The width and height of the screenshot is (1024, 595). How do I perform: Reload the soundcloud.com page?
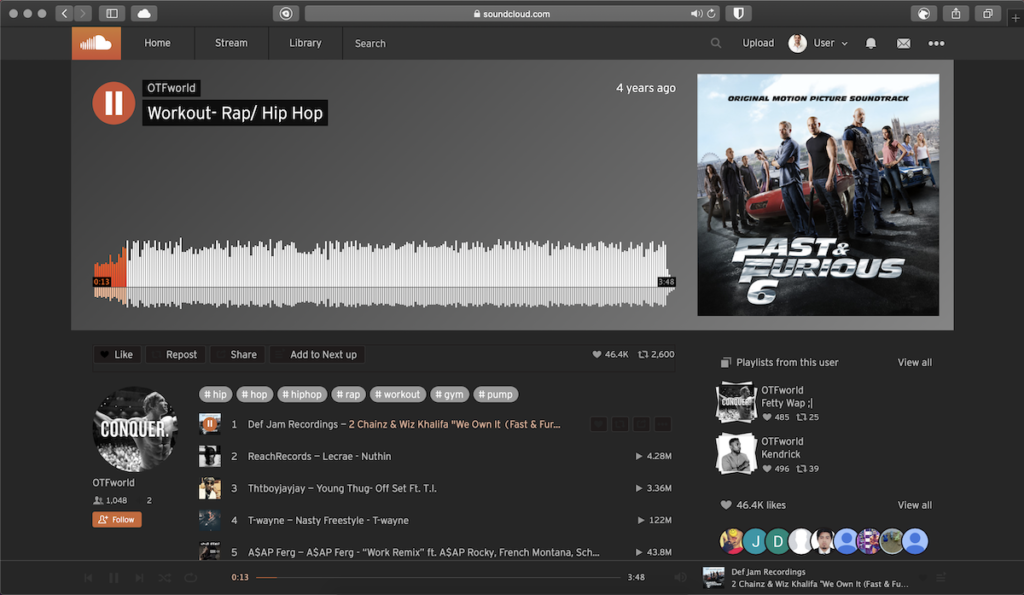tap(712, 14)
